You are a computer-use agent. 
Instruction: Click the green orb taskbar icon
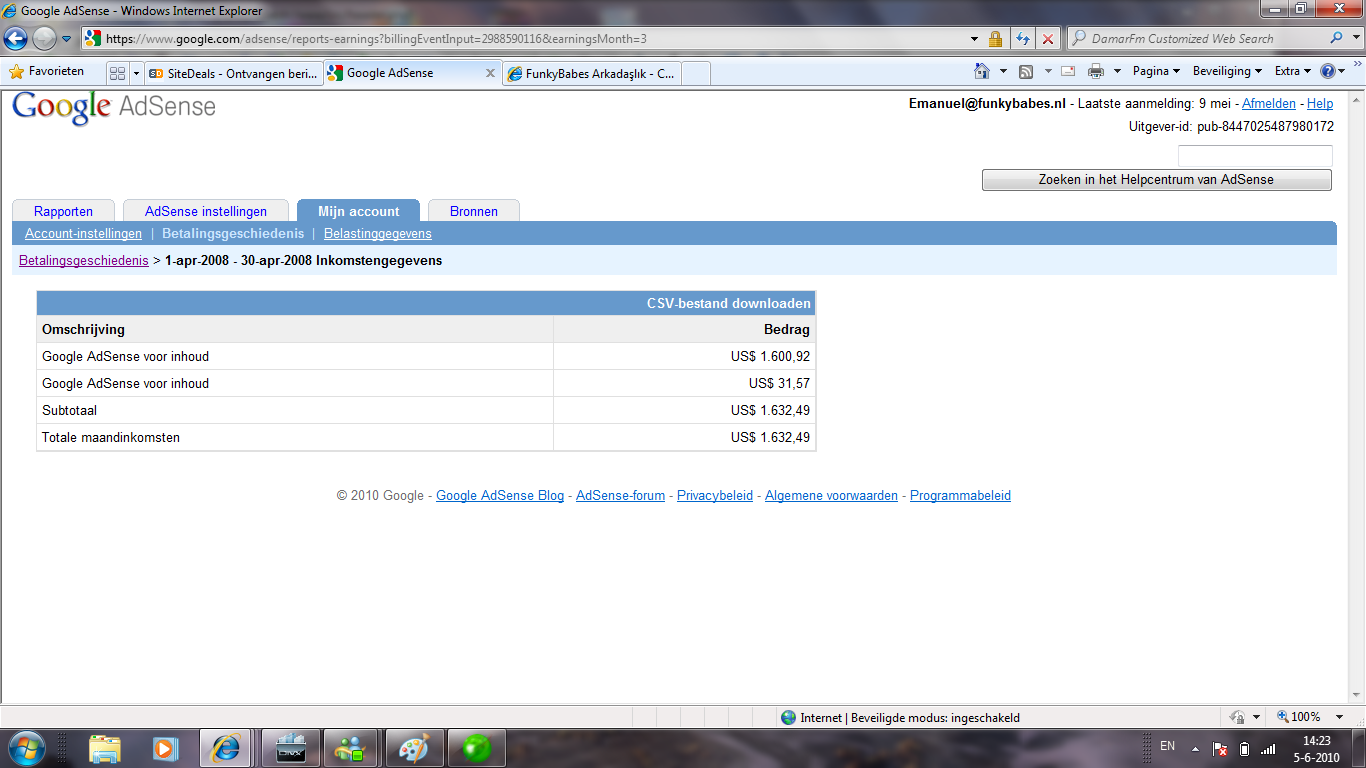click(476, 748)
